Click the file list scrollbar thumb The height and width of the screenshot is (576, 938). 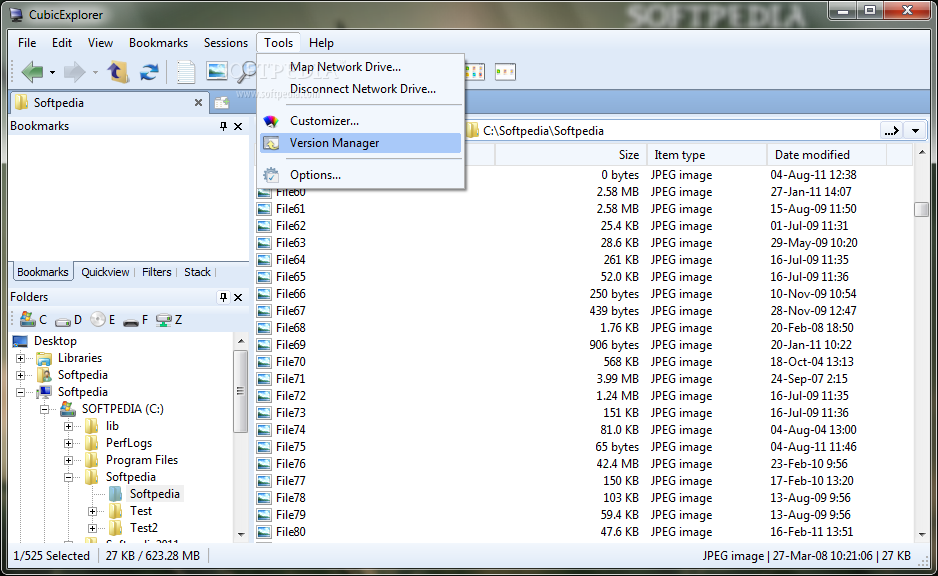(x=921, y=209)
